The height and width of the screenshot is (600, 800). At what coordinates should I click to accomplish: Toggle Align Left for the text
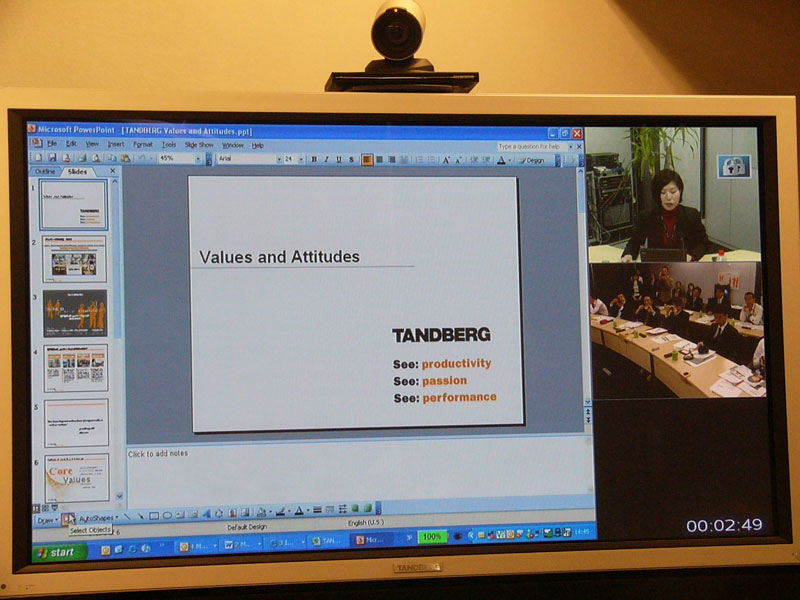[367, 160]
